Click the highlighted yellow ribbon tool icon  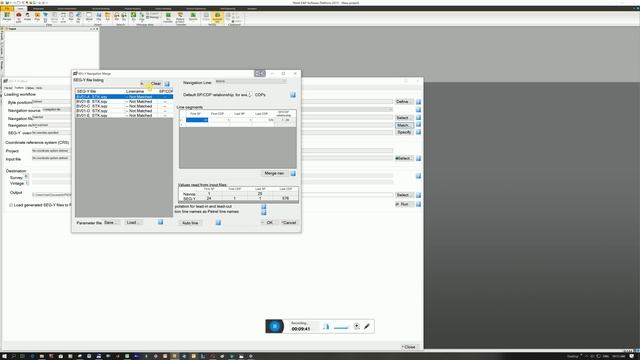coord(218,17)
